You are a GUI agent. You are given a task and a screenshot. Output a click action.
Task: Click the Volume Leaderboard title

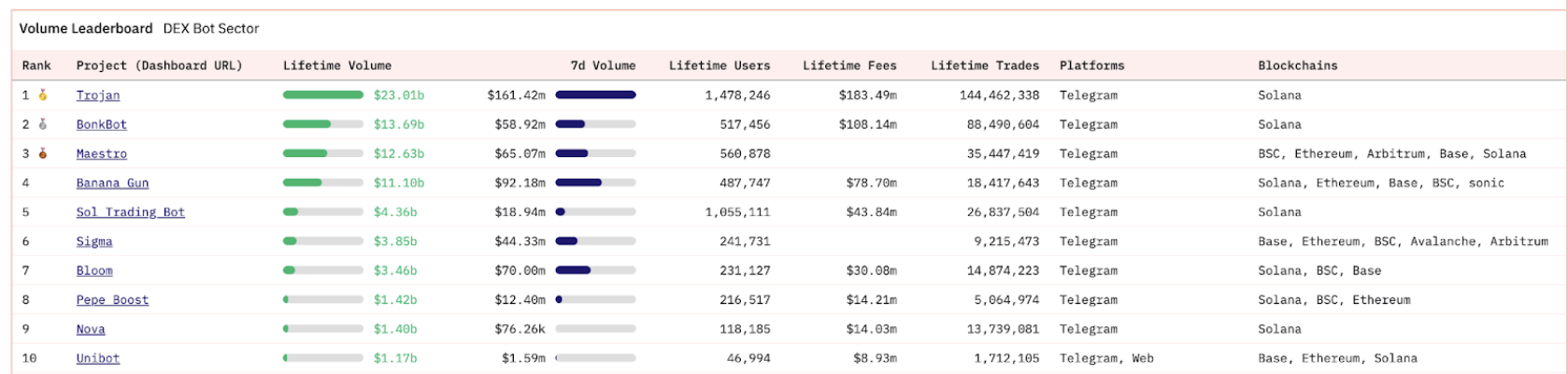[x=86, y=28]
